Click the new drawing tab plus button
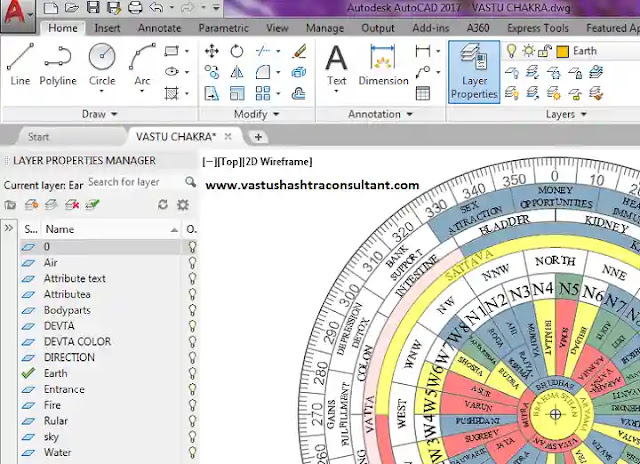This screenshot has height=464, width=640. [258, 137]
